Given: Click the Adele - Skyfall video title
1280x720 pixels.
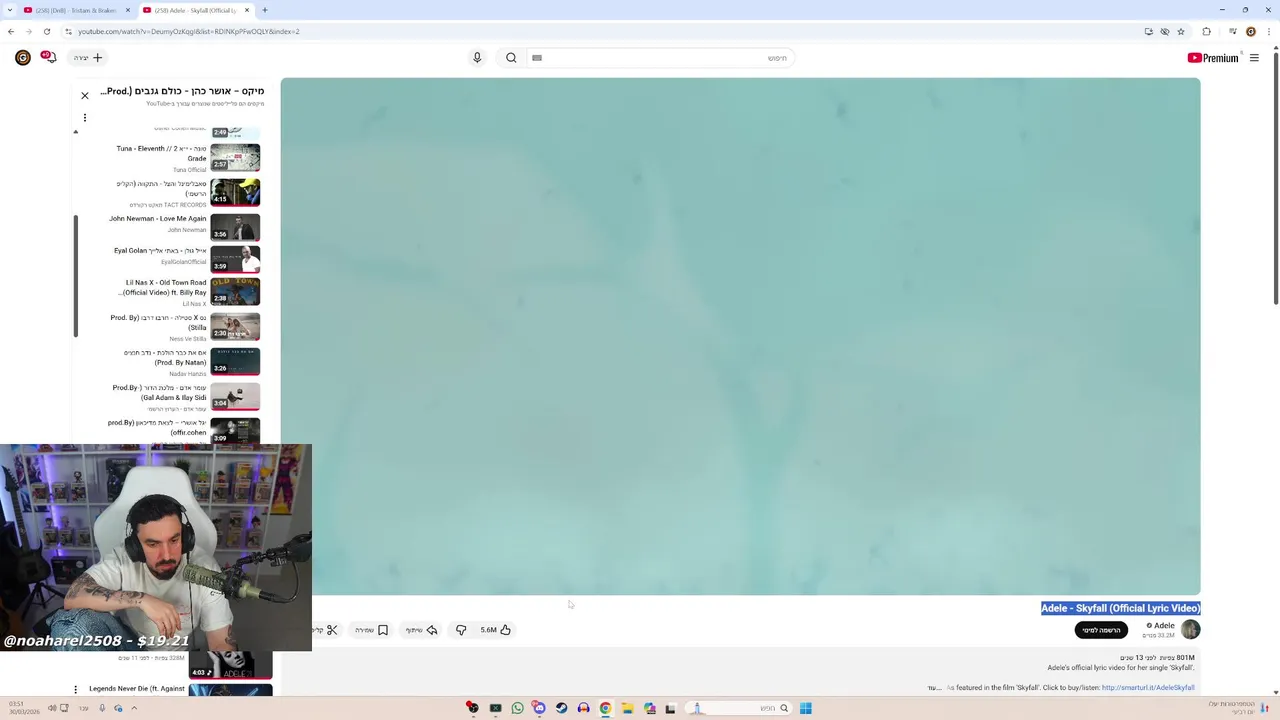Looking at the screenshot, I should tap(1120, 608).
